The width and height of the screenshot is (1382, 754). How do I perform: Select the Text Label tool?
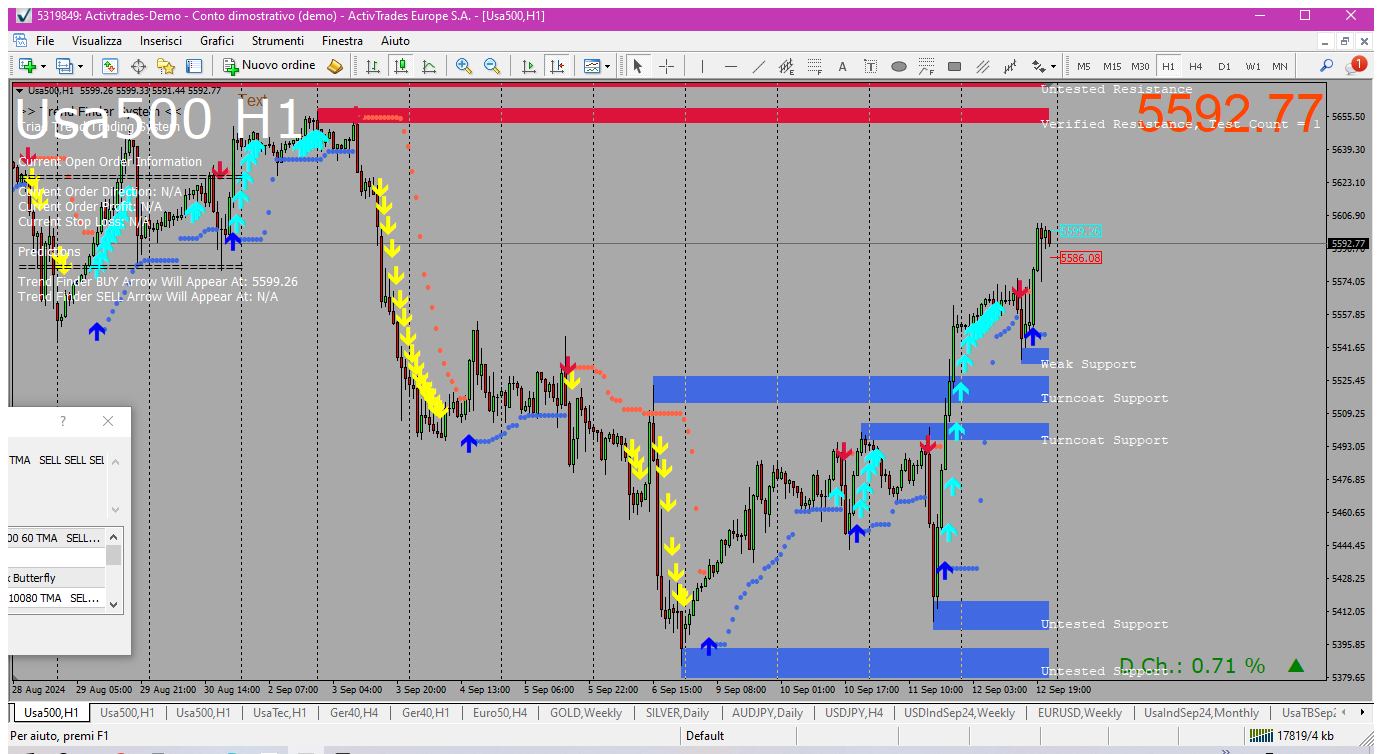pos(871,66)
